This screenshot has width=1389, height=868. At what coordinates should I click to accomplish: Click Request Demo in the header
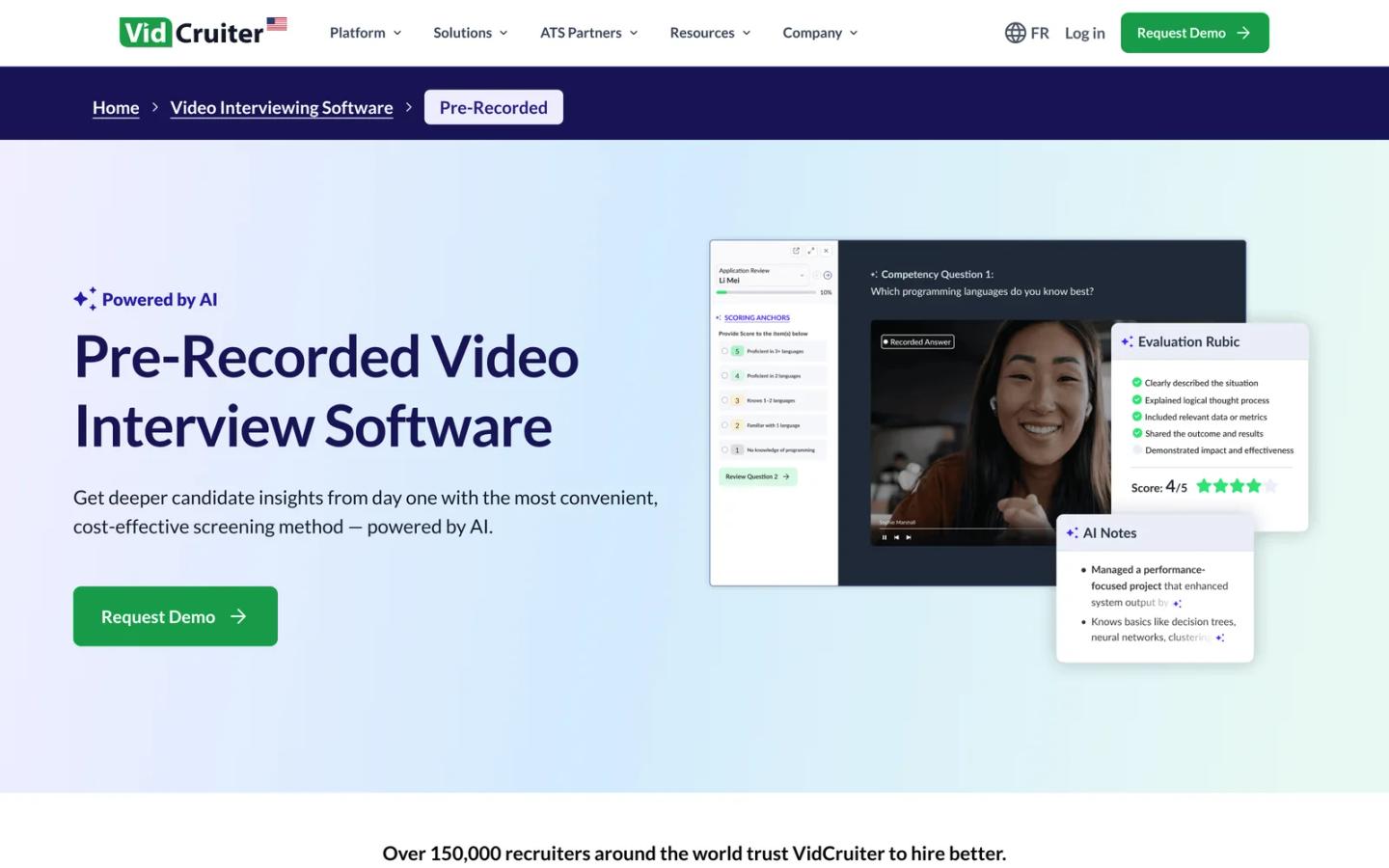coord(1195,33)
